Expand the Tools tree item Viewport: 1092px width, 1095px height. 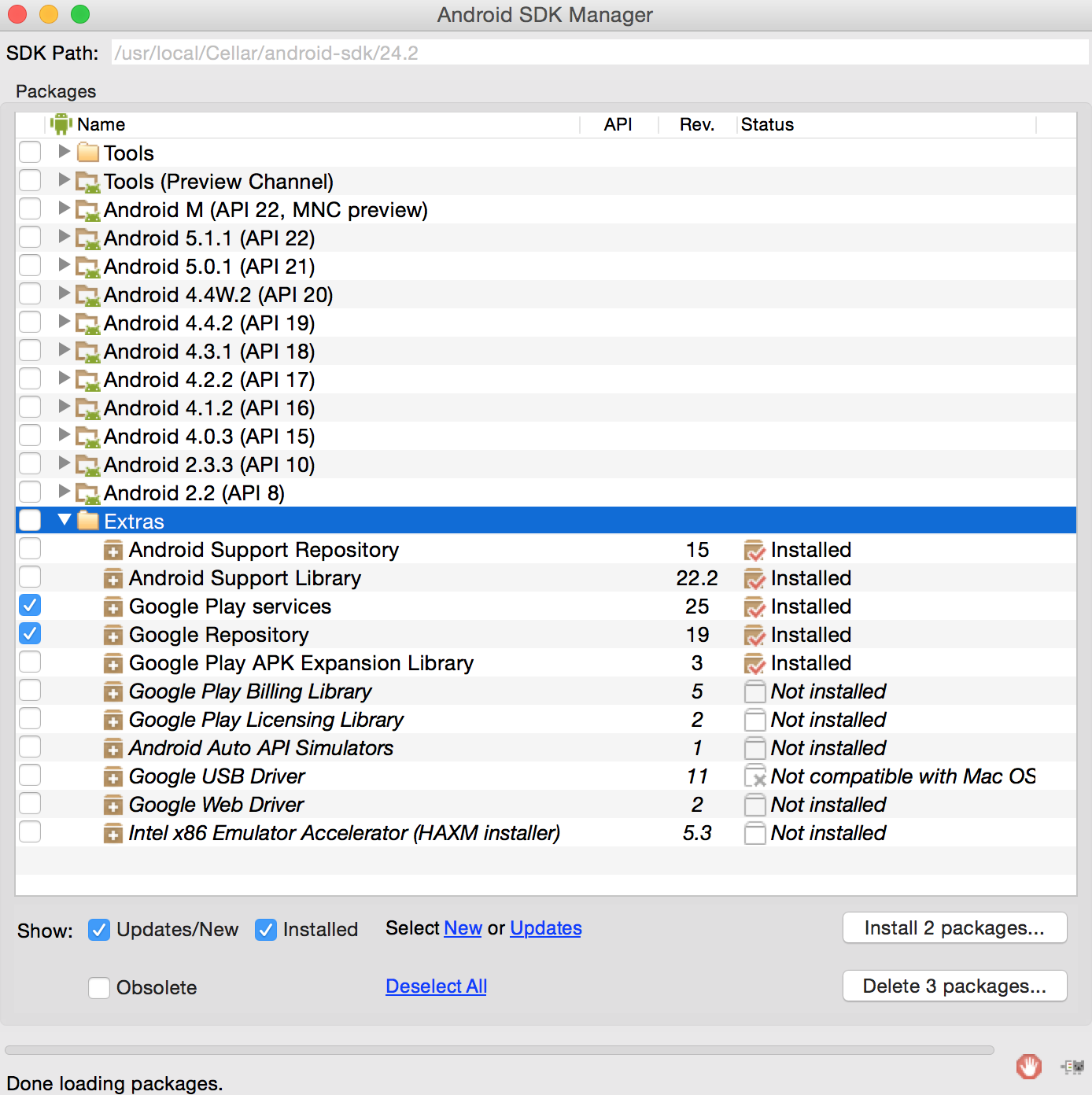click(63, 152)
